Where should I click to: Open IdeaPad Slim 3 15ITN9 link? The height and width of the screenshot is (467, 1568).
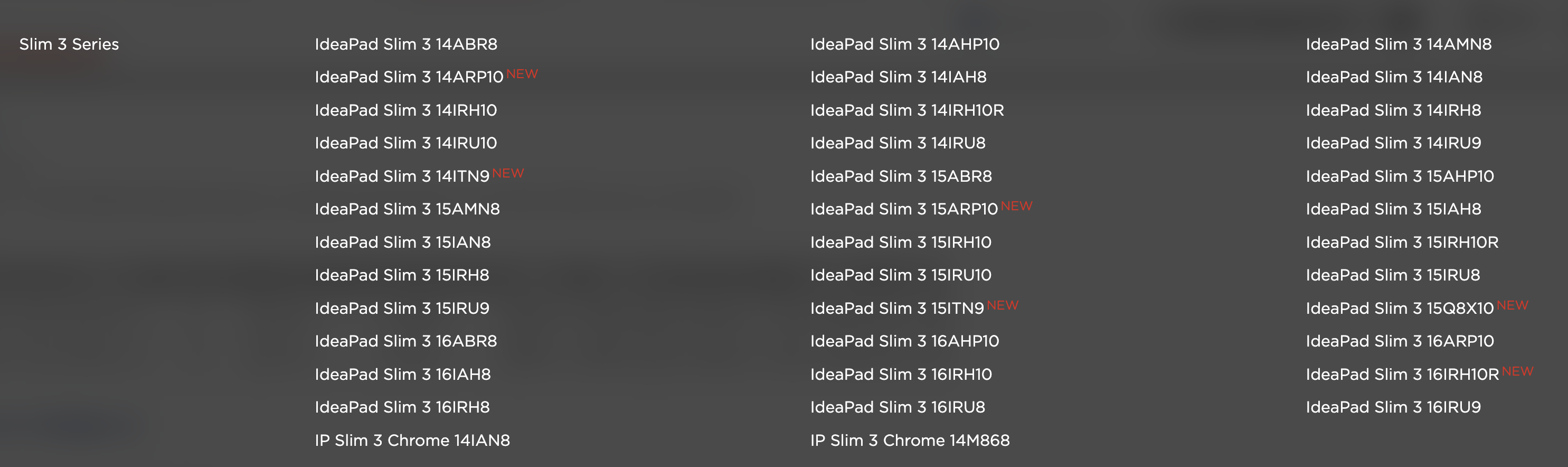pos(897,309)
